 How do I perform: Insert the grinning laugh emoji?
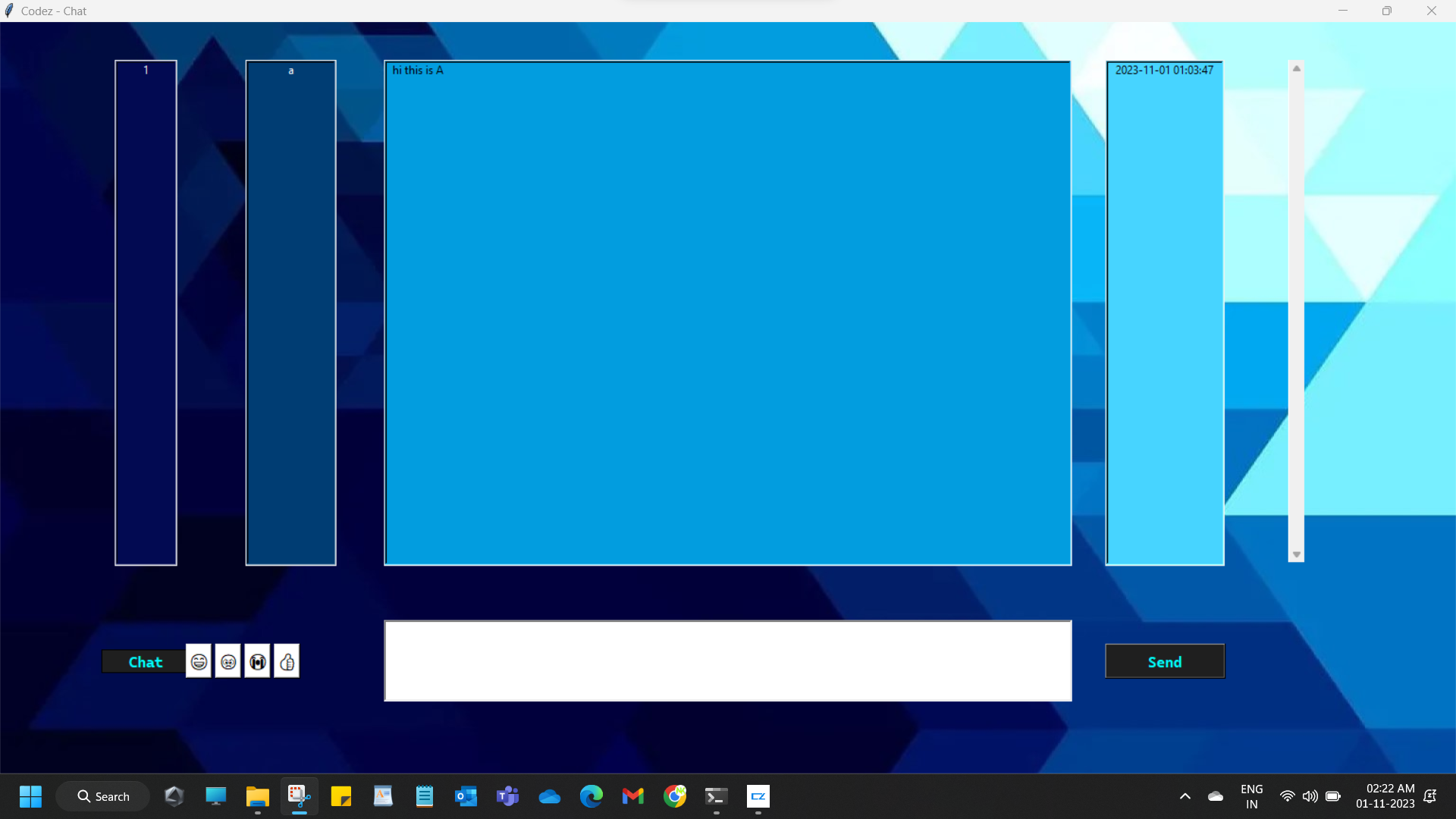pos(199,661)
